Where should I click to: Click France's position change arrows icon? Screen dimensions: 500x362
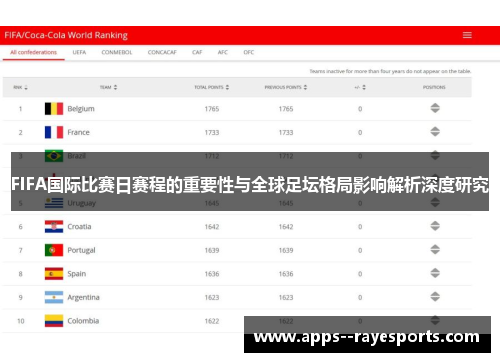tap(435, 132)
